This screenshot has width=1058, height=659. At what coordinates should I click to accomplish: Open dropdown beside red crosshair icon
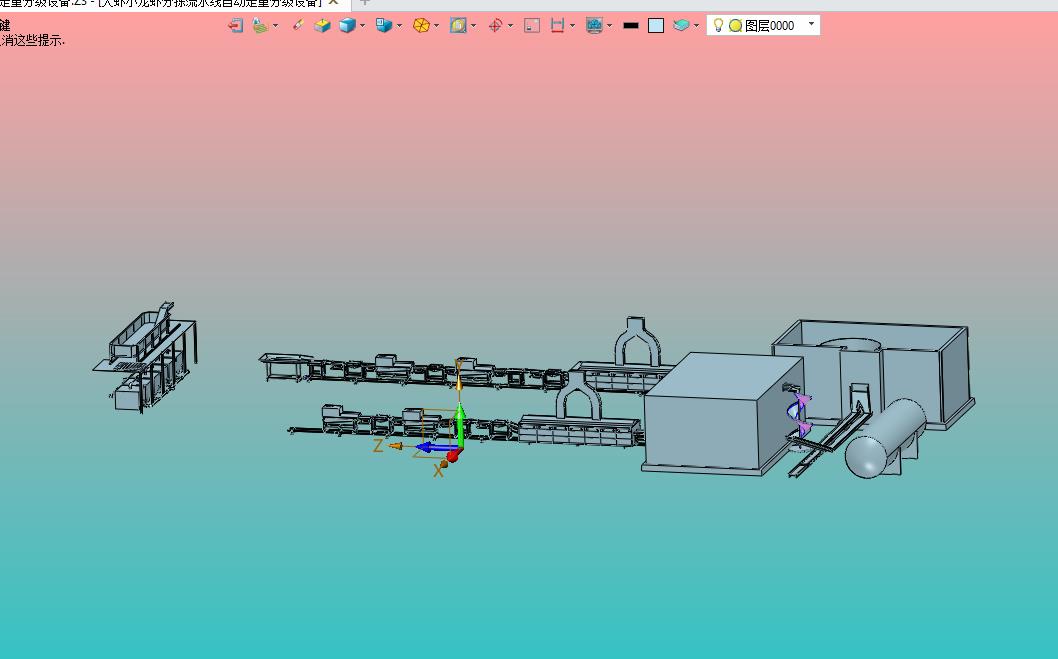coord(510,26)
